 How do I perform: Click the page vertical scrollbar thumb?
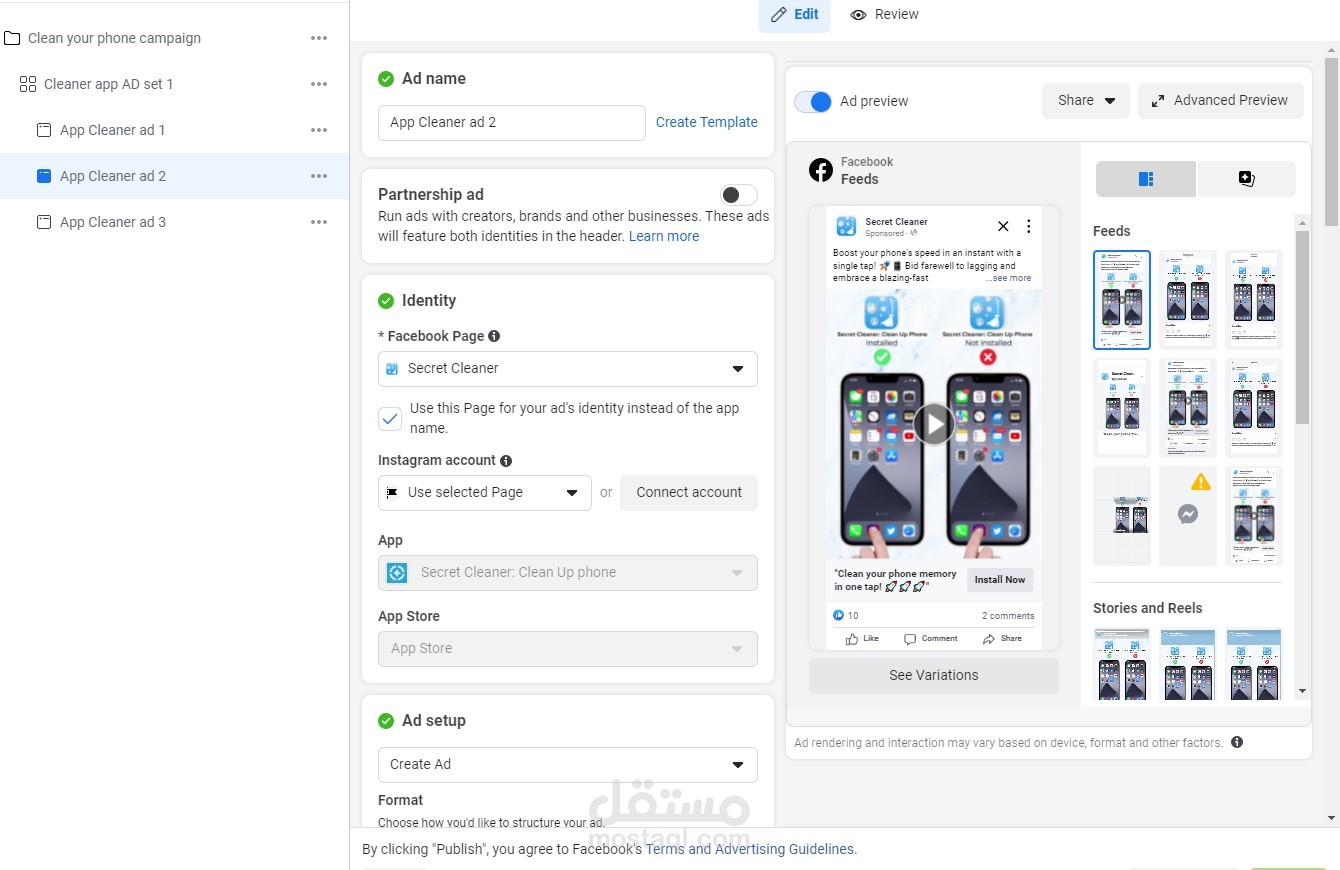coord(1331,142)
